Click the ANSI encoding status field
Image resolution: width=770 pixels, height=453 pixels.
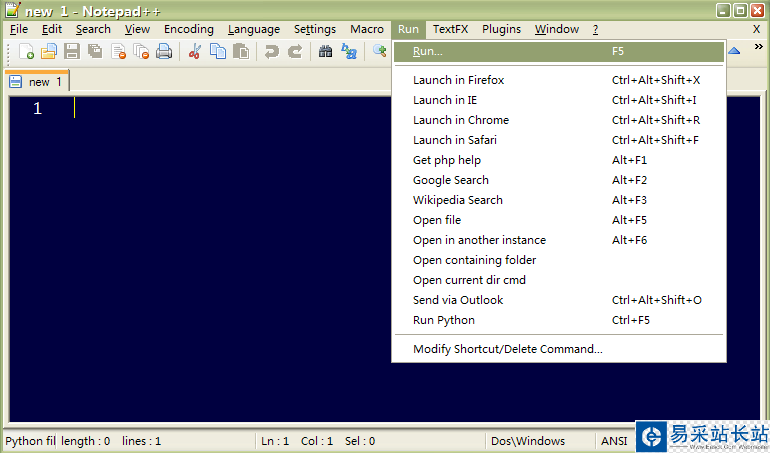[x=614, y=441]
